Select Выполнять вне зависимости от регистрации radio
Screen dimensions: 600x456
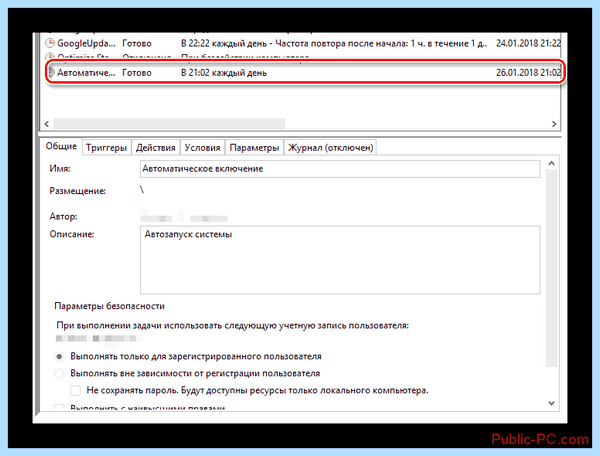click(59, 373)
